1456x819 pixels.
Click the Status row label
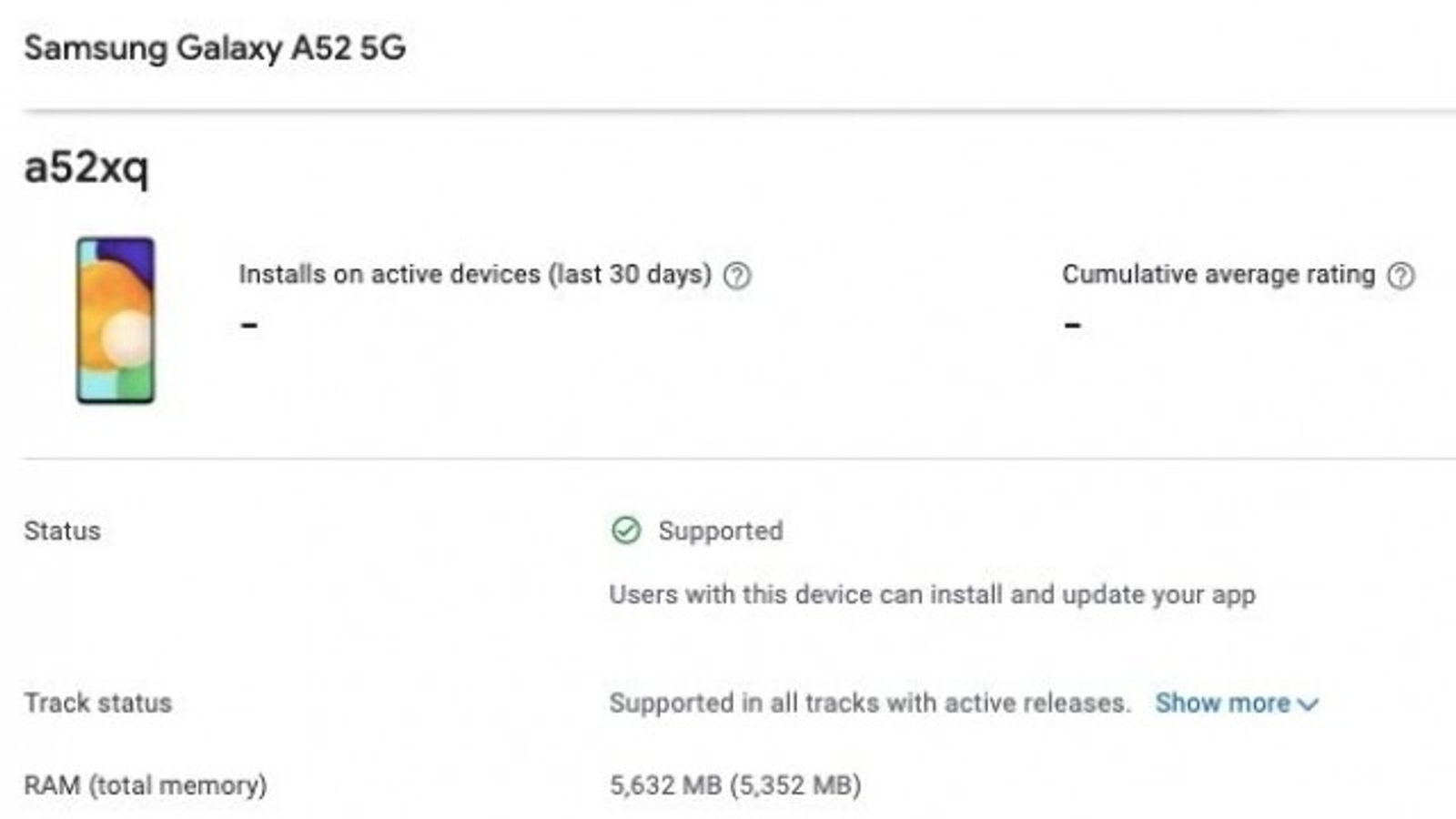click(63, 531)
